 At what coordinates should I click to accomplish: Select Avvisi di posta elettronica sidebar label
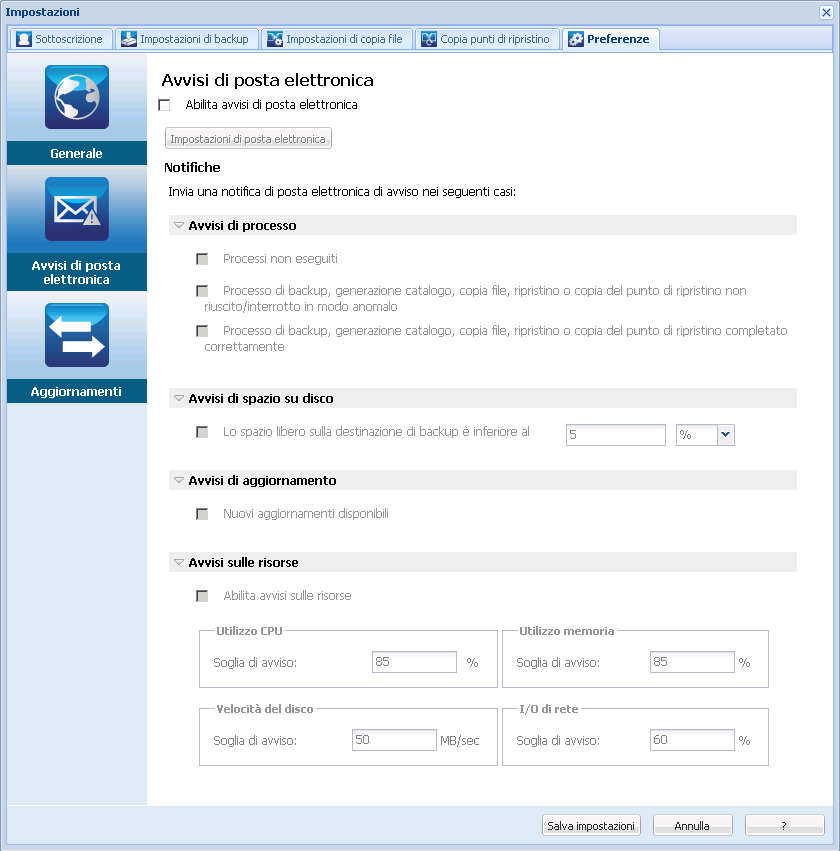coord(77,272)
